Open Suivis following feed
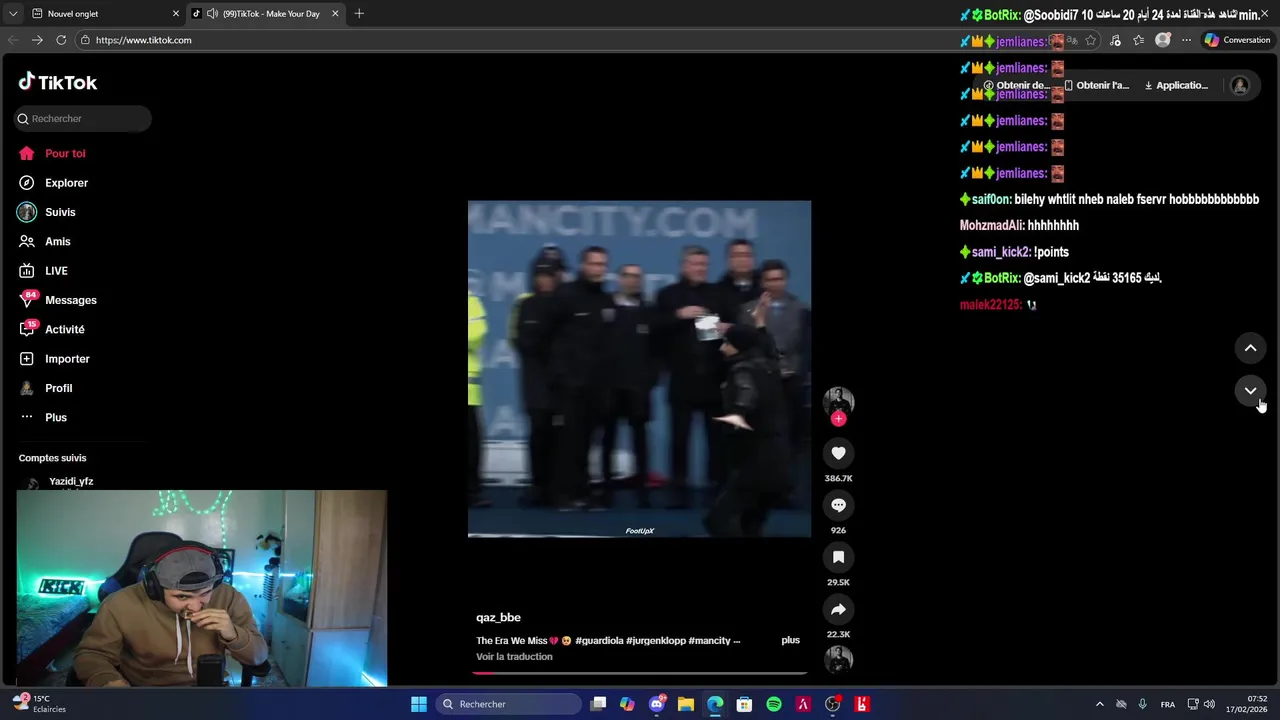1280x720 pixels. pyautogui.click(x=46, y=212)
